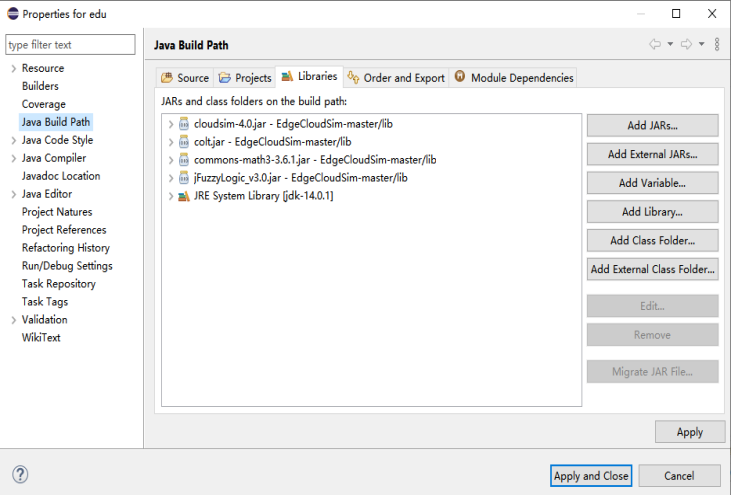The image size is (732, 496).
Task: Cancel the properties dialog
Action: coord(679,475)
